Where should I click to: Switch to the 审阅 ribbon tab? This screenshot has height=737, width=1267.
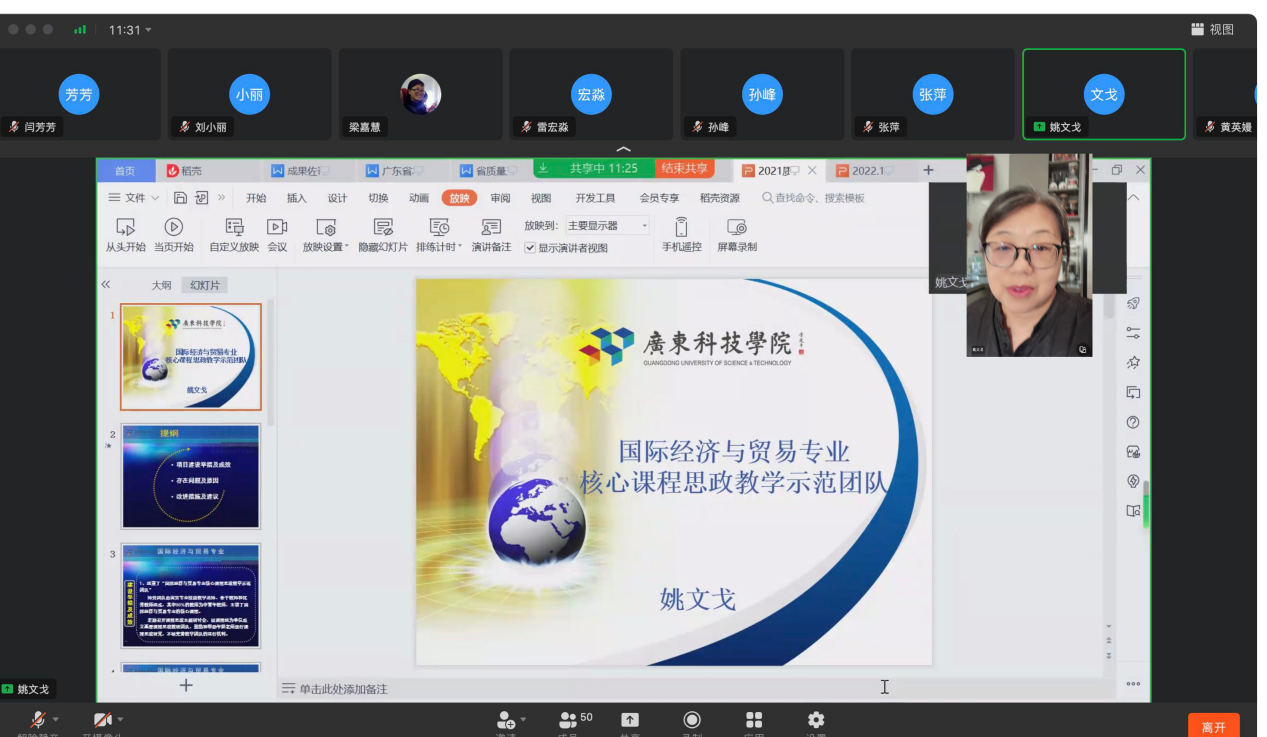pyautogui.click(x=500, y=198)
